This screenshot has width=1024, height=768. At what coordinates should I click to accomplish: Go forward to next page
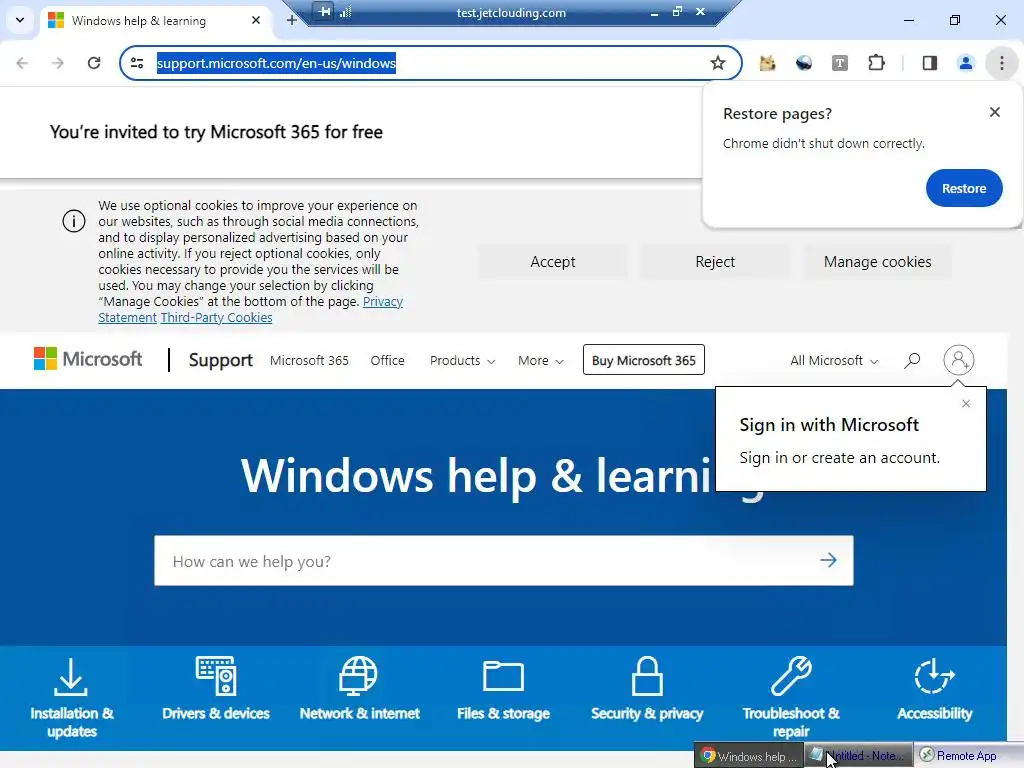coord(57,63)
